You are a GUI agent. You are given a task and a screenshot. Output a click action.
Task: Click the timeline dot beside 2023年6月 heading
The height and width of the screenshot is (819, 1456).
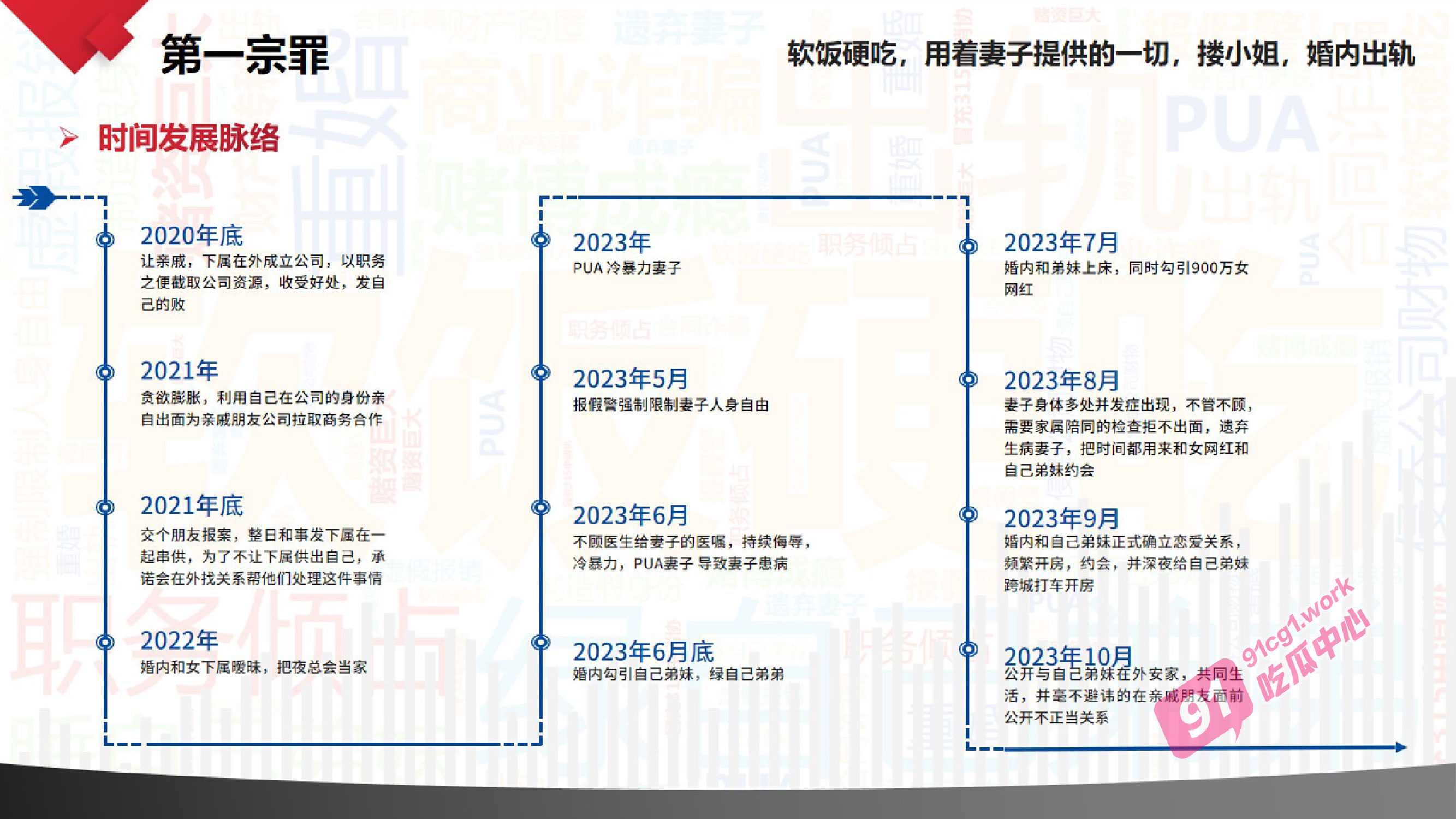pyautogui.click(x=541, y=507)
